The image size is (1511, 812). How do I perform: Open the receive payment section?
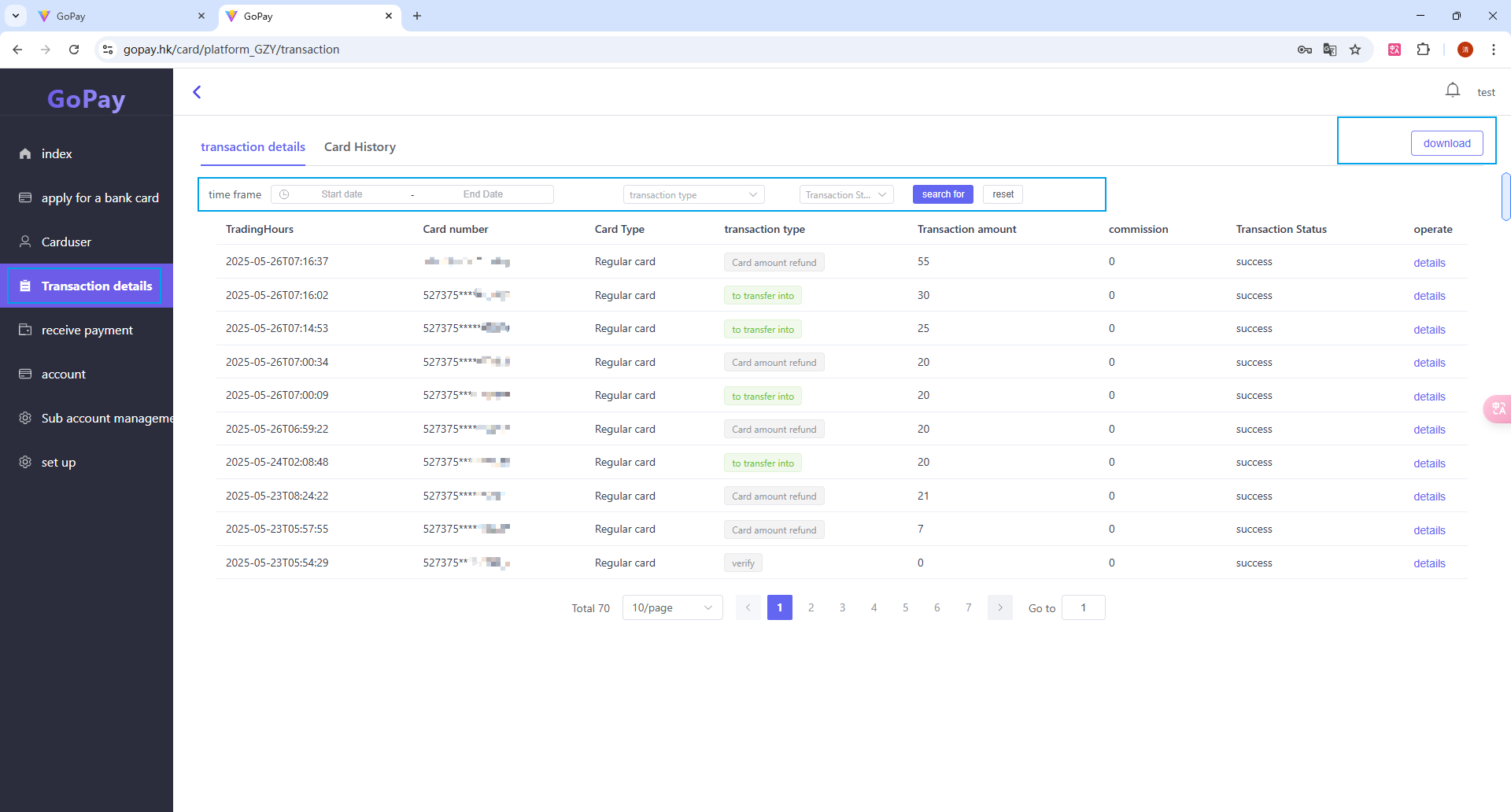[x=87, y=330]
